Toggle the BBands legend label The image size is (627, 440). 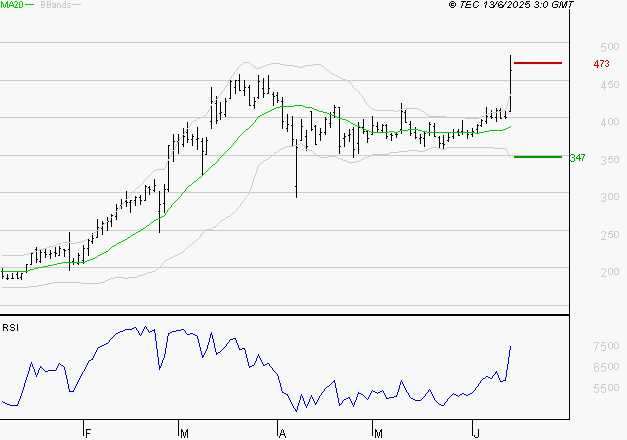coord(55,5)
